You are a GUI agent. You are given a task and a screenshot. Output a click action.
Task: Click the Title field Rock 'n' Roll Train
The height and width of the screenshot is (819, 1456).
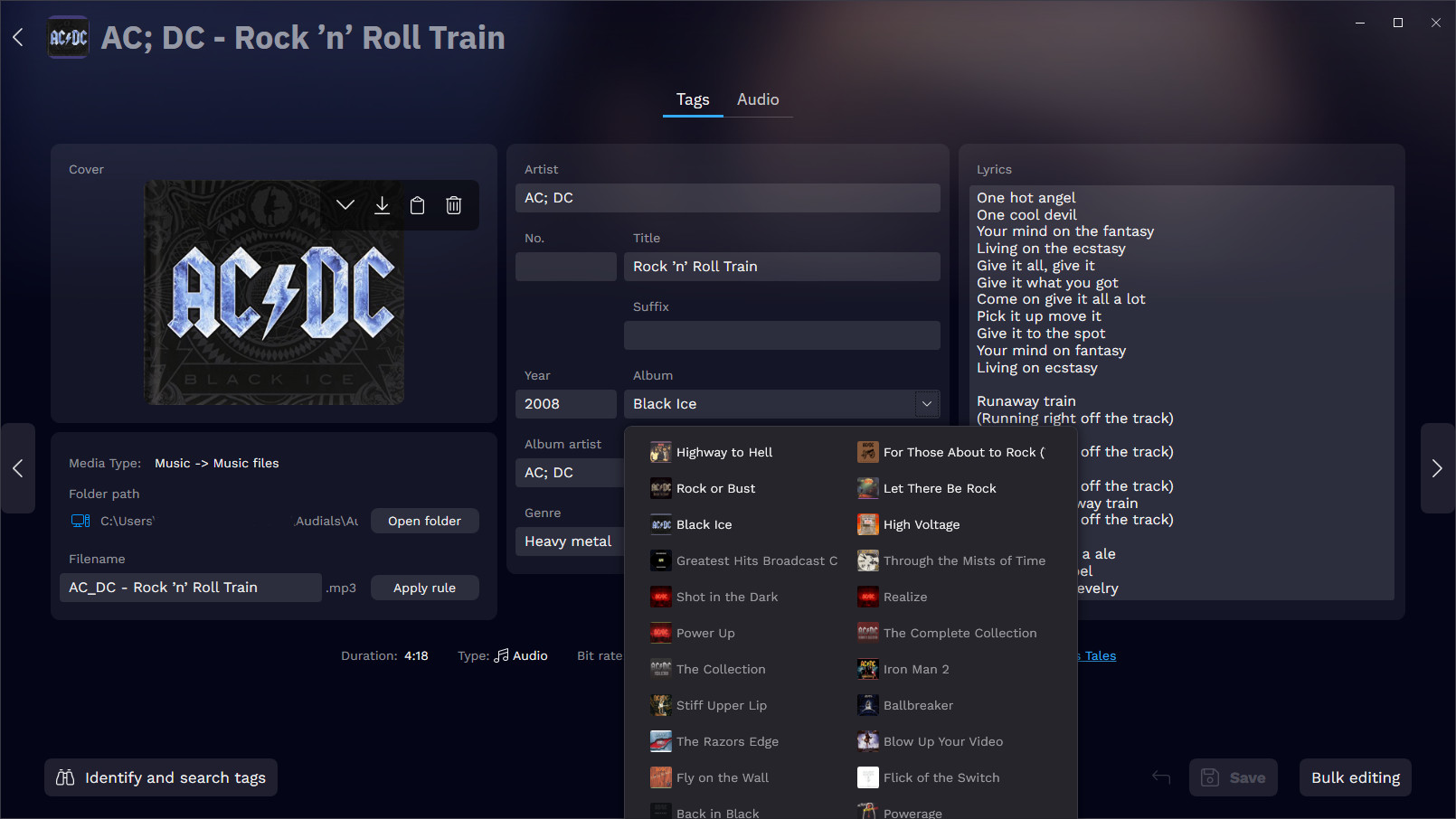point(782,267)
